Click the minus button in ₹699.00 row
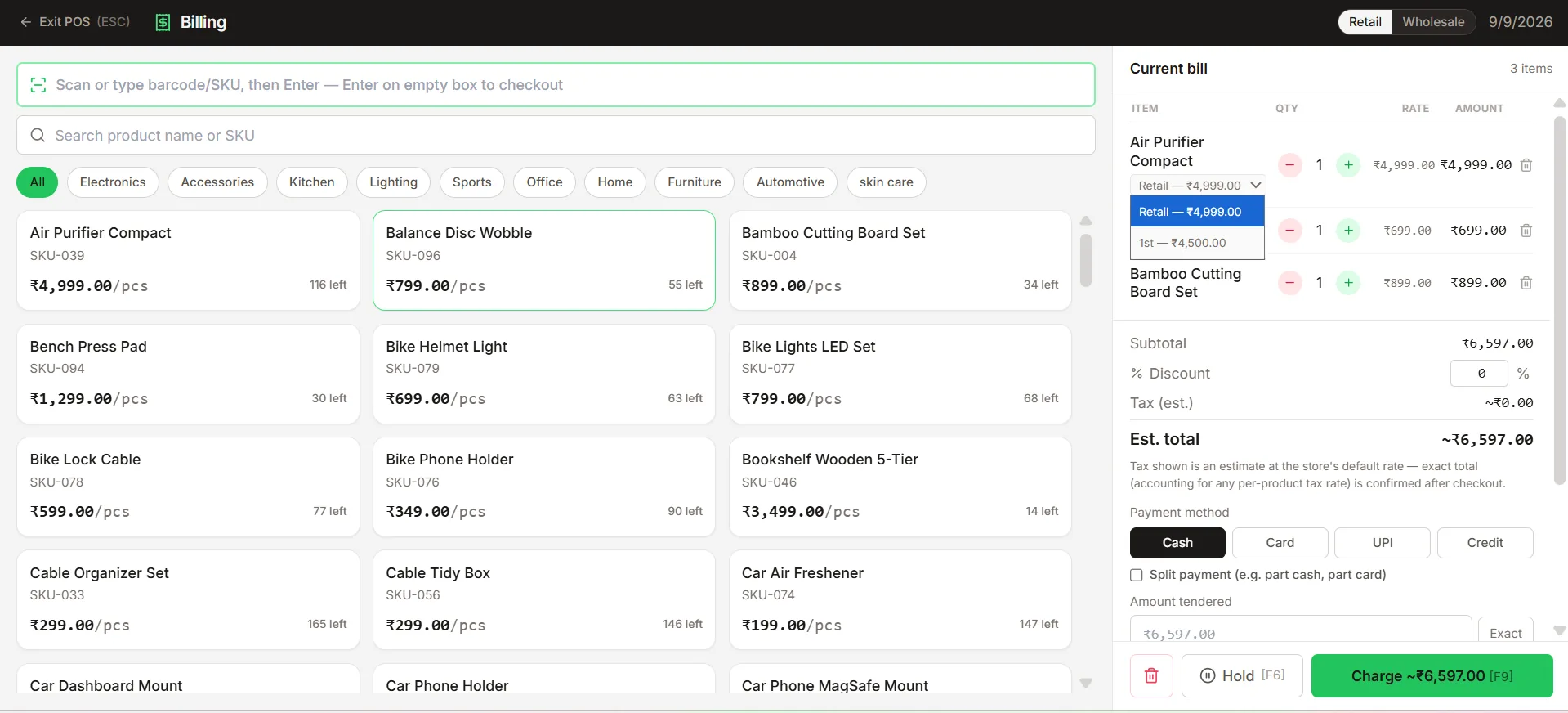 coord(1289,231)
